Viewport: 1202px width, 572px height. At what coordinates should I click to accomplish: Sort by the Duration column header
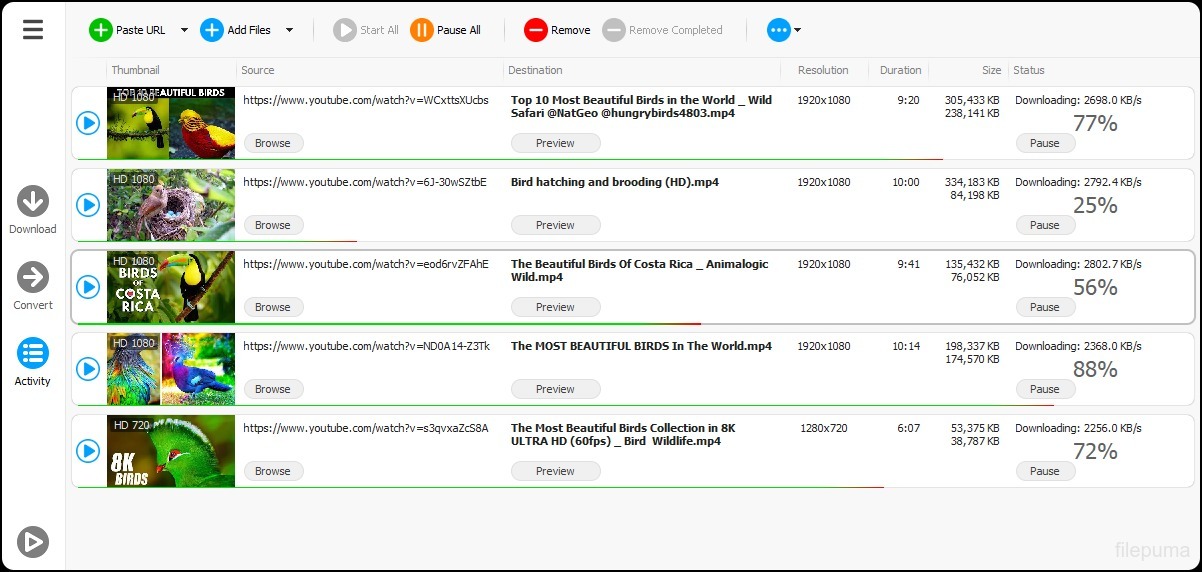[900, 70]
